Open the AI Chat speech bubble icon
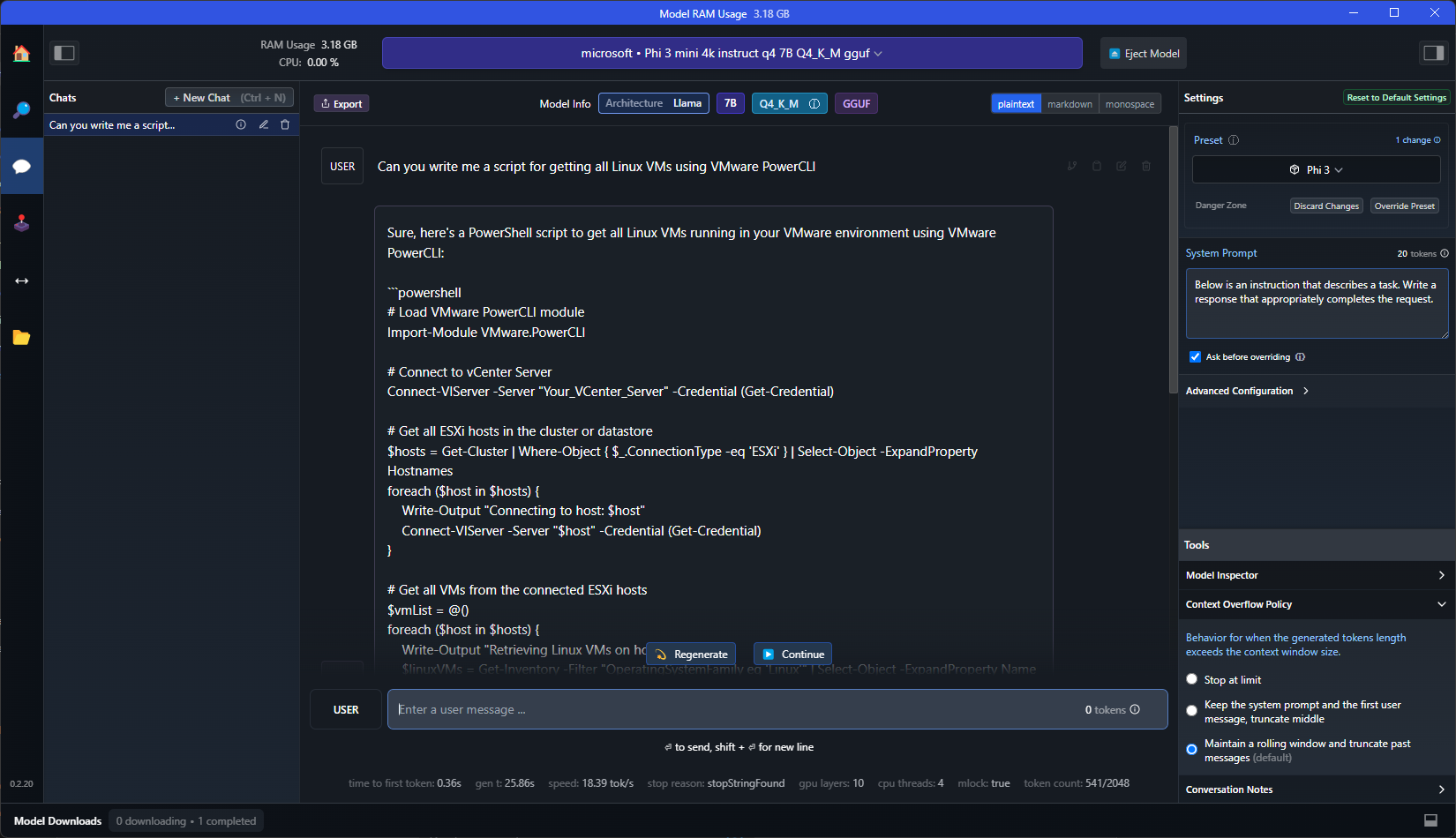Screen dimensions: 1456x838 21,167
